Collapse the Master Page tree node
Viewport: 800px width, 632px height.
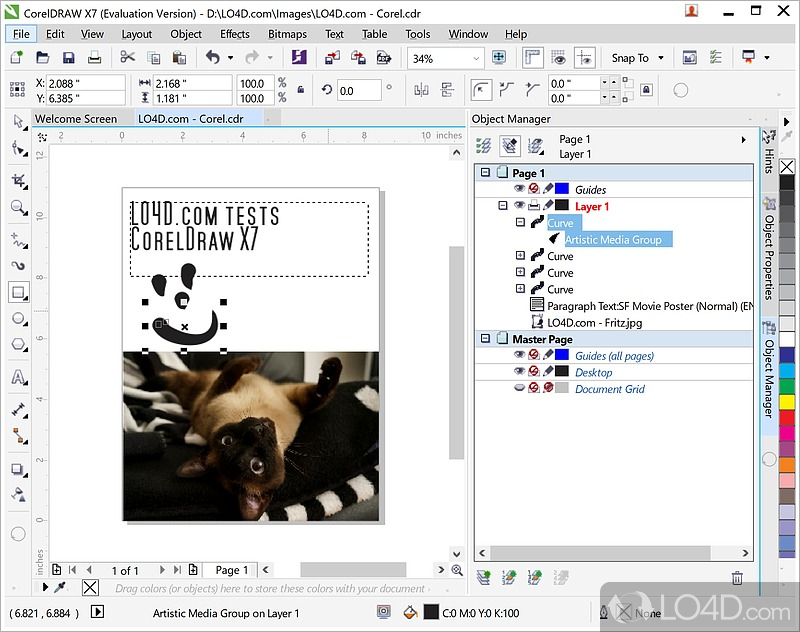pyautogui.click(x=485, y=339)
